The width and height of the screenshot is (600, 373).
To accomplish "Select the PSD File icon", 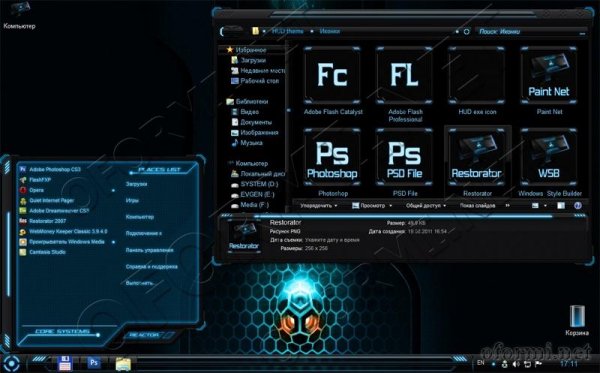I will coord(404,163).
